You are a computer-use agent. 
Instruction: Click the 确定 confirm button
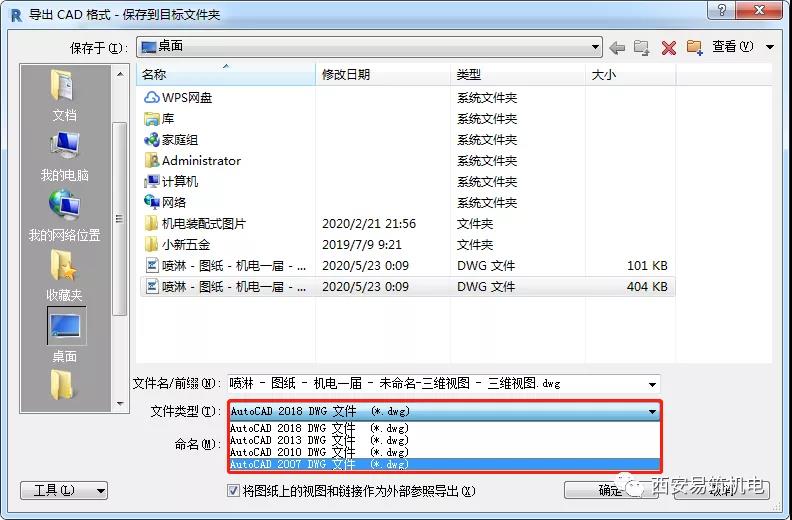pyautogui.click(x=610, y=490)
